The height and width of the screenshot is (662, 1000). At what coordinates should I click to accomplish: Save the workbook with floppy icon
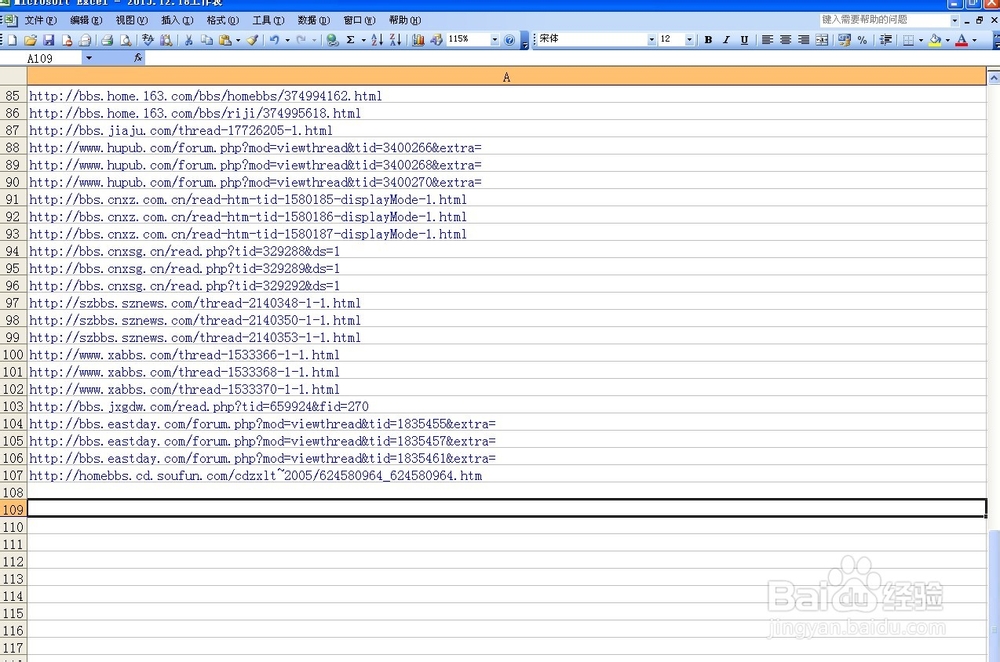coord(48,40)
